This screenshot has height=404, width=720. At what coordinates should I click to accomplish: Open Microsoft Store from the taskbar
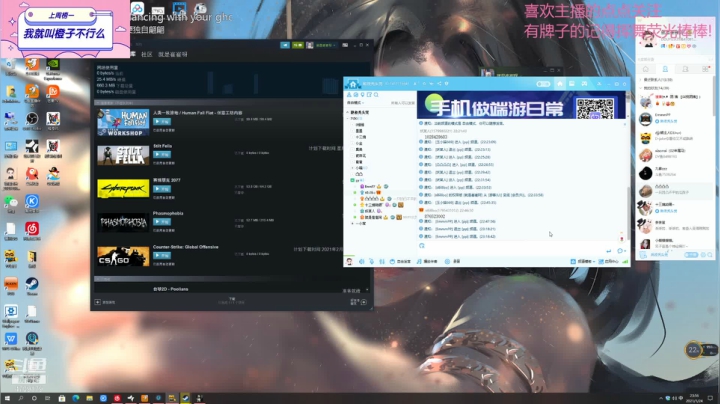coord(62,398)
